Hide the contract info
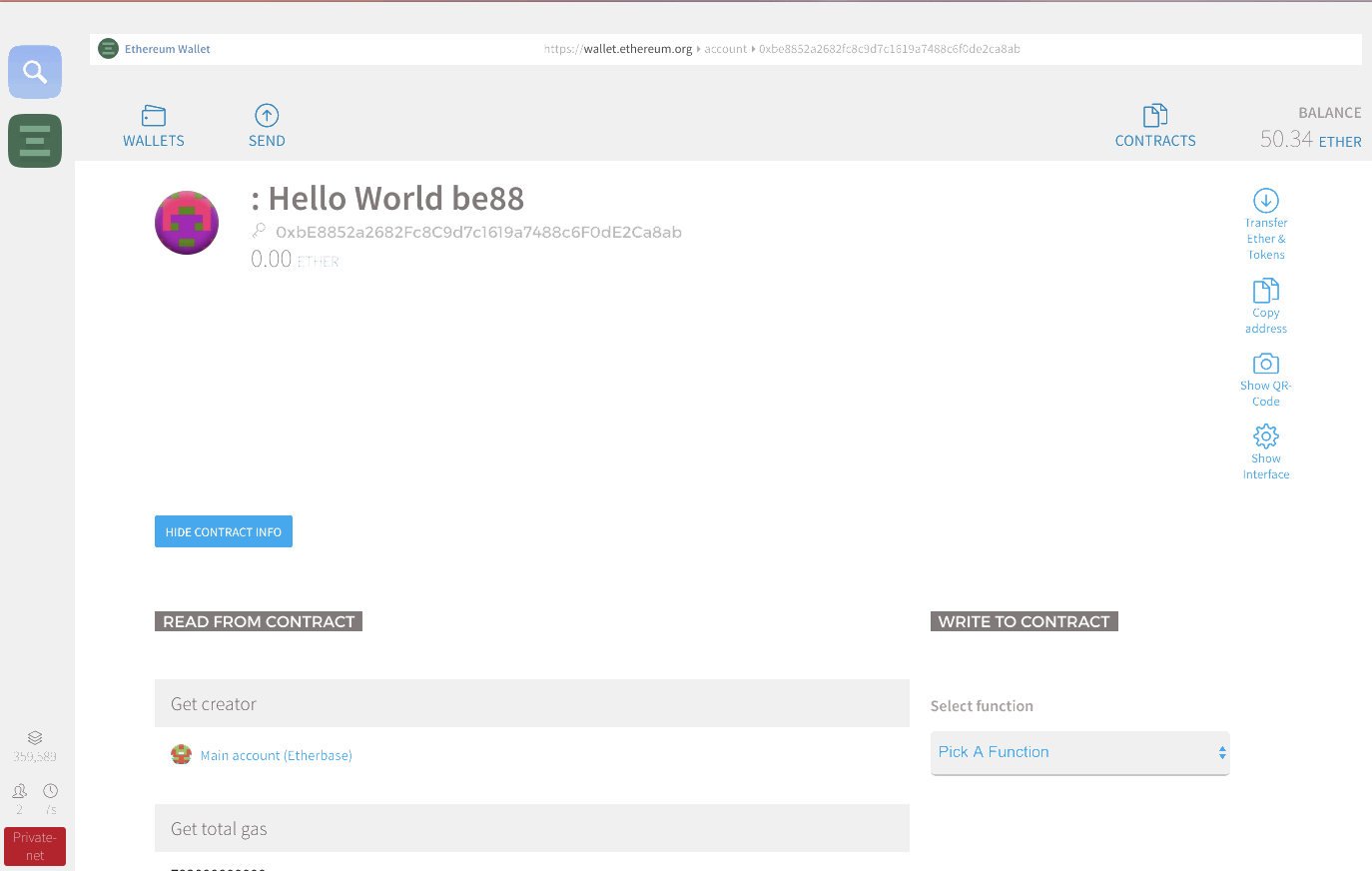The height and width of the screenshot is (871, 1372). click(x=224, y=531)
